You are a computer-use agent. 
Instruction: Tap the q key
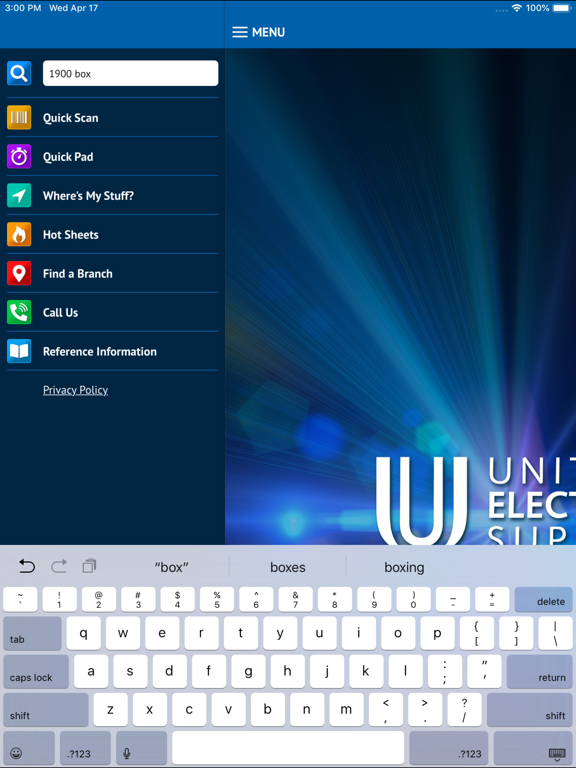(84, 633)
